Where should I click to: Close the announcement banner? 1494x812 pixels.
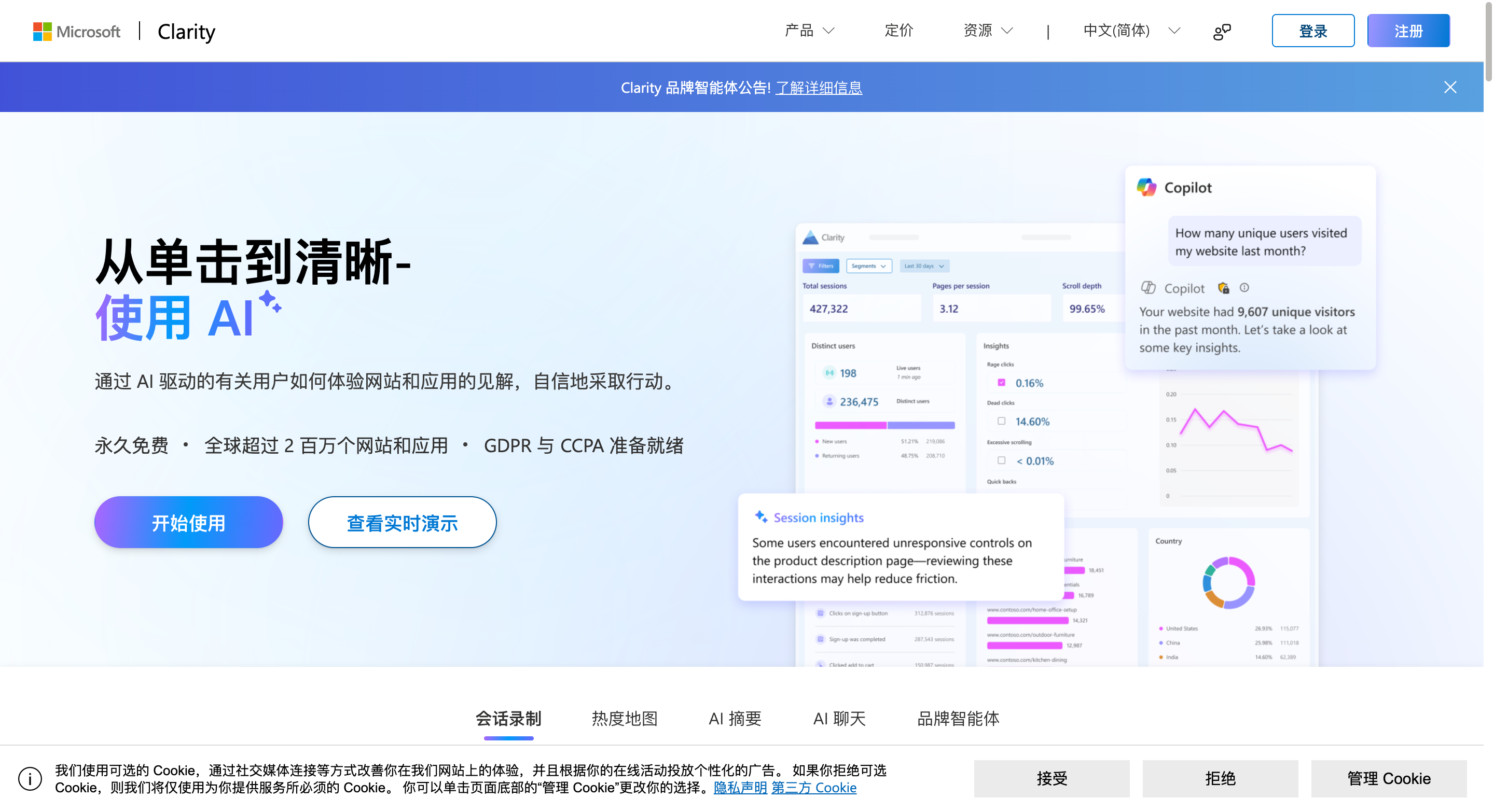(1450, 88)
